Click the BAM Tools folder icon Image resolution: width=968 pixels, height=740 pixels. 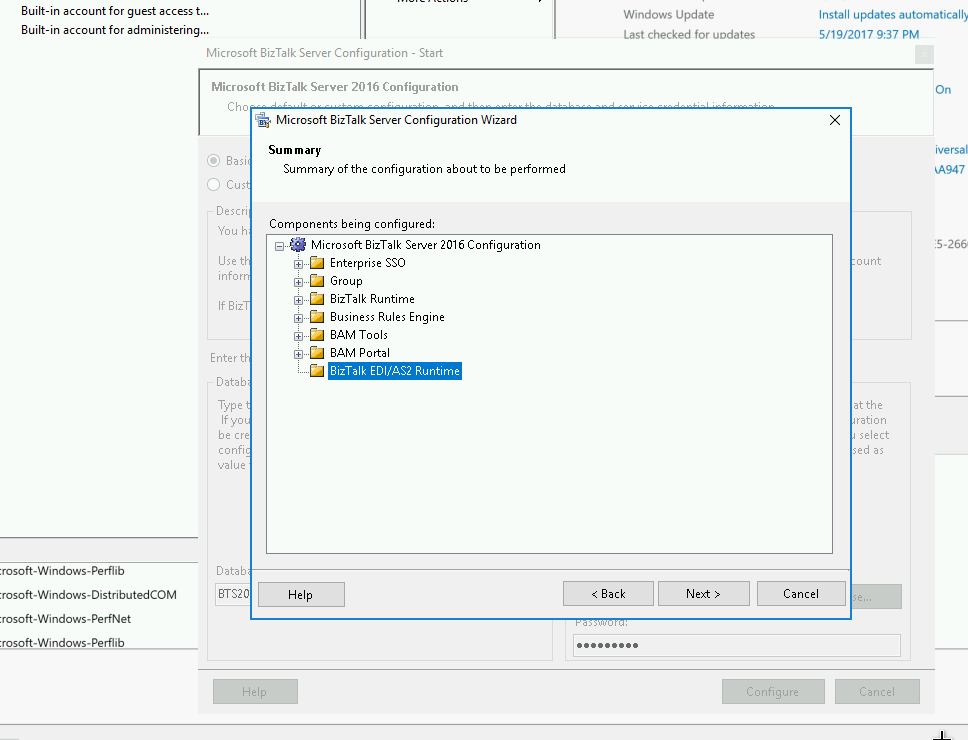(317, 335)
